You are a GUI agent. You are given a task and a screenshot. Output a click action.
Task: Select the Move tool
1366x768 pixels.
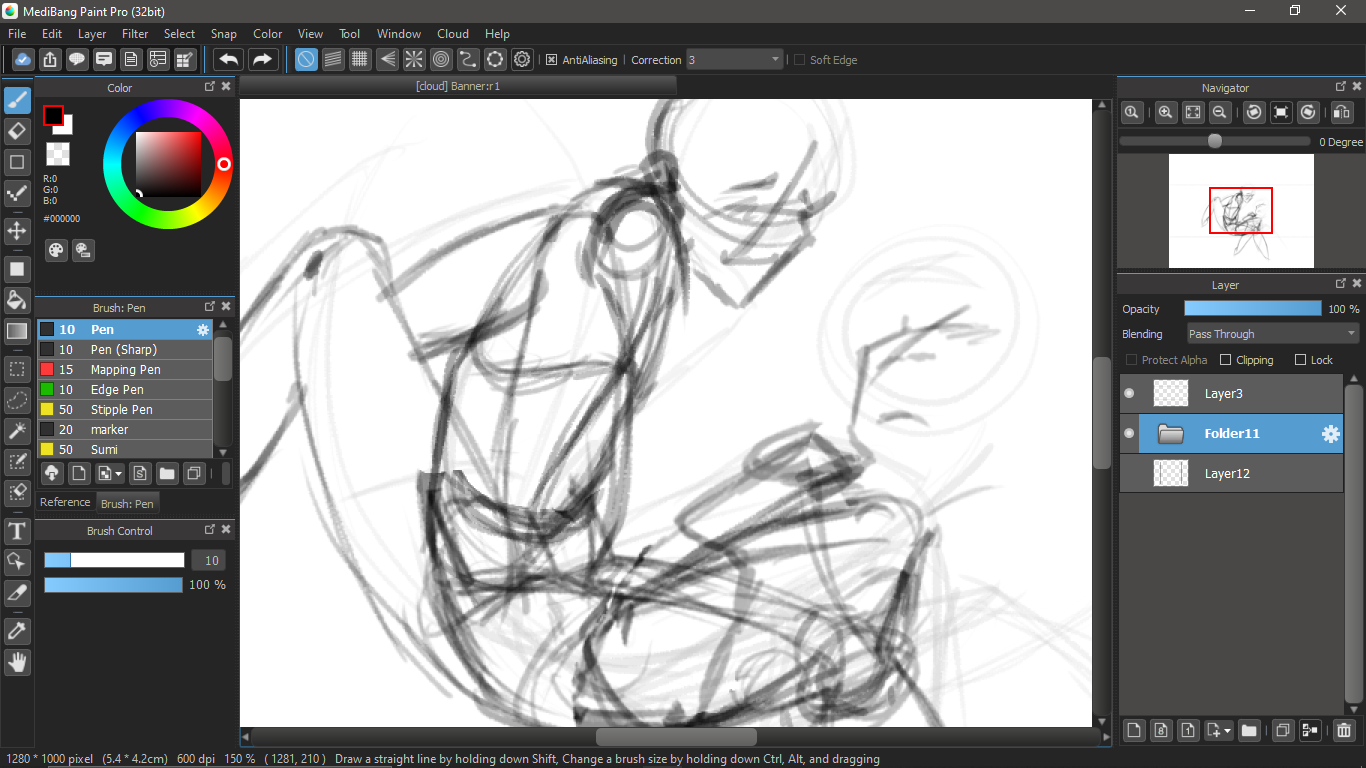17,231
